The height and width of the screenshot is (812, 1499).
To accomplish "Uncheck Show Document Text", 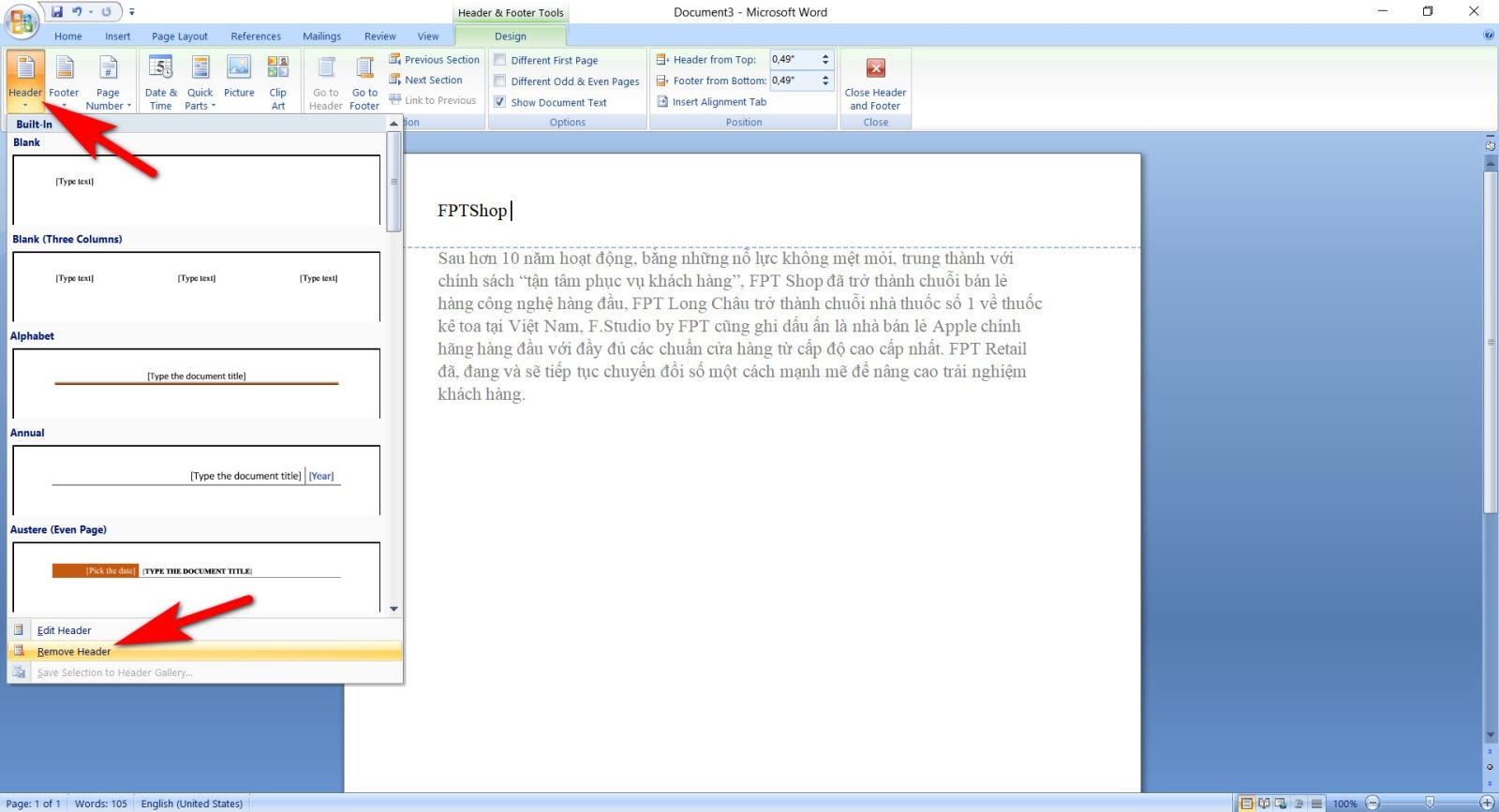I will tap(551, 102).
